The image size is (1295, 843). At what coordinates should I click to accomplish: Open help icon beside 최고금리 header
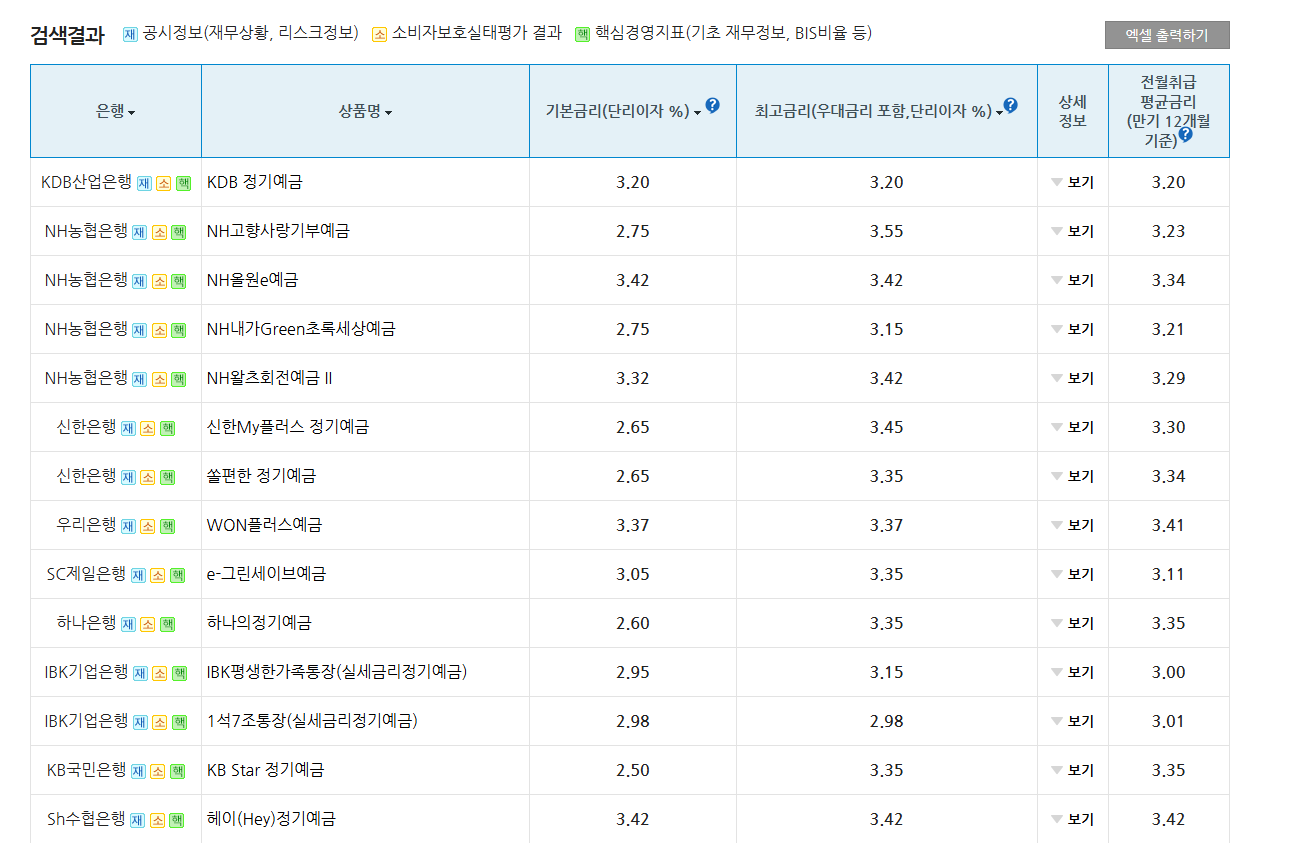[1010, 106]
